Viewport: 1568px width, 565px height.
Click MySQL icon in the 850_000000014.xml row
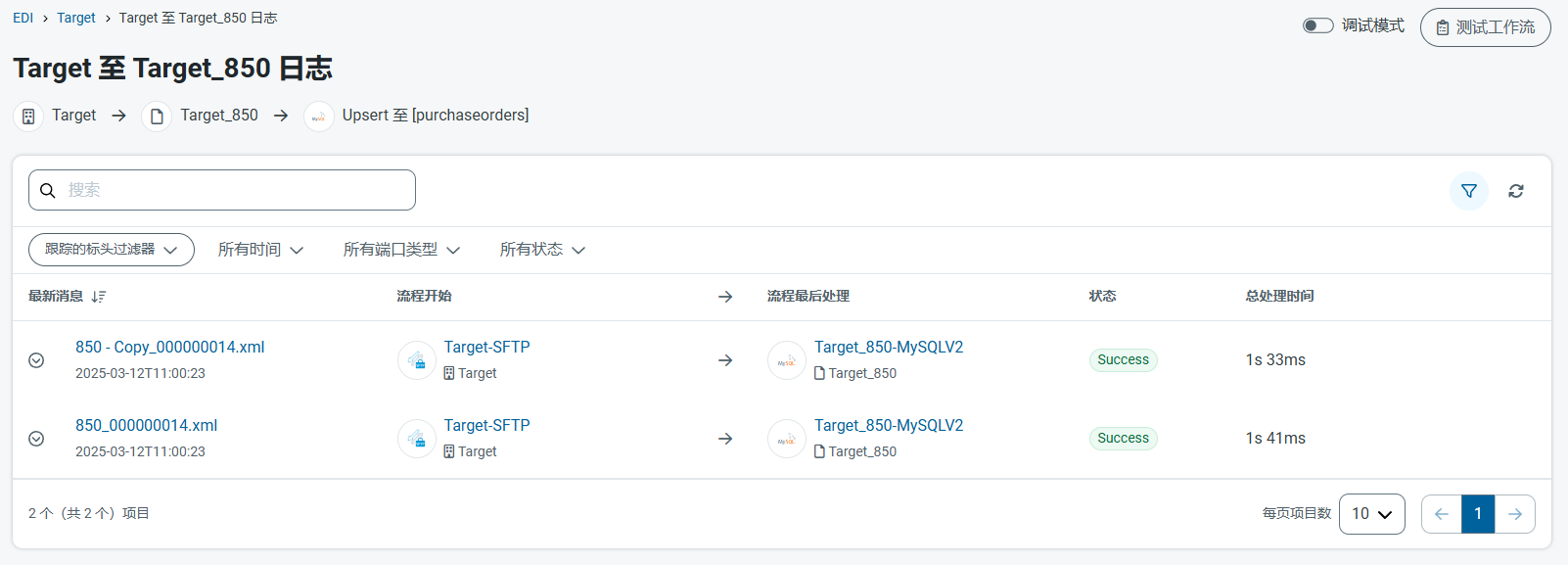click(787, 439)
